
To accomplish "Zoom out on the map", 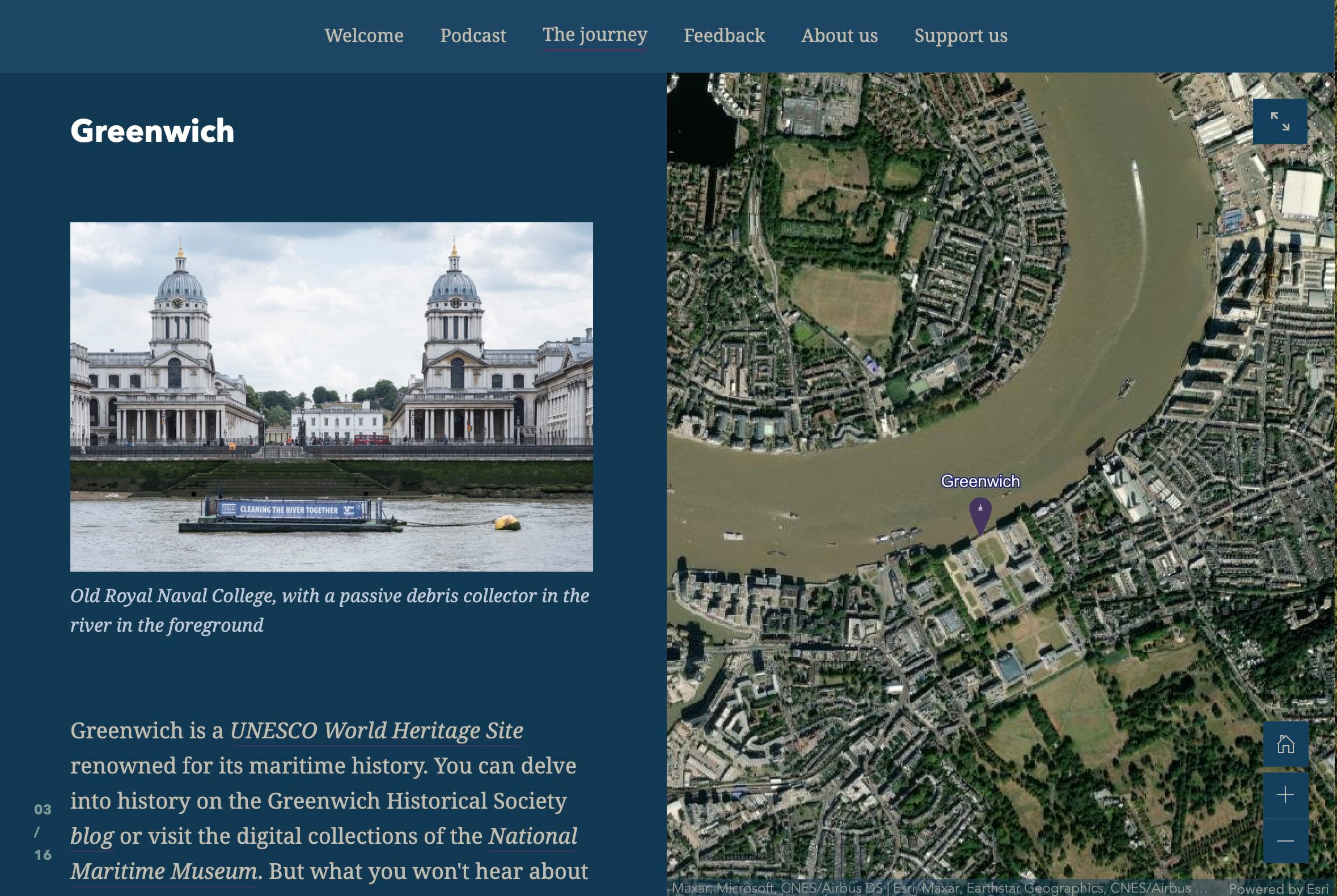I will (x=1285, y=840).
